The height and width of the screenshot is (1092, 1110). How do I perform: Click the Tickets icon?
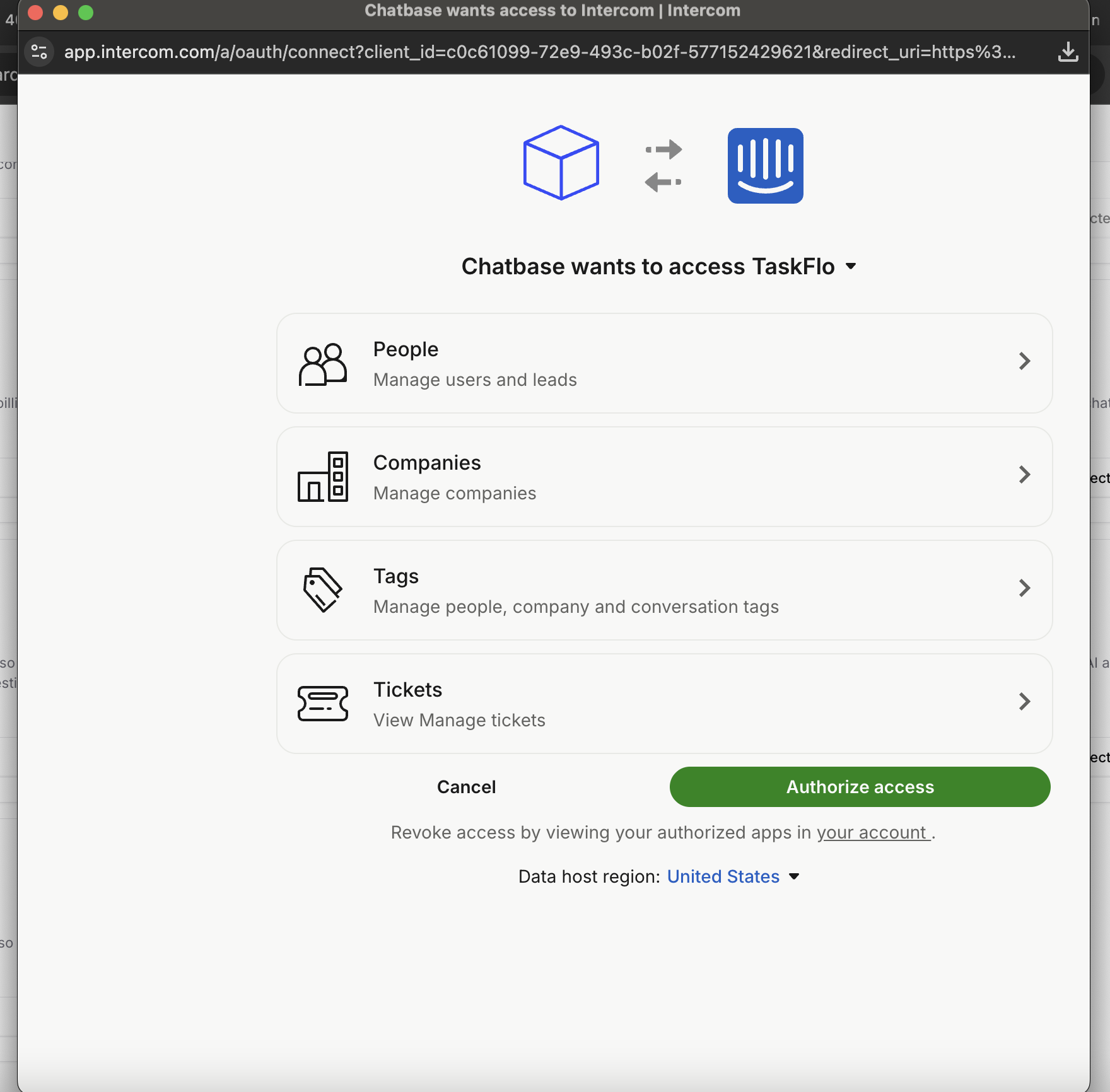point(322,703)
